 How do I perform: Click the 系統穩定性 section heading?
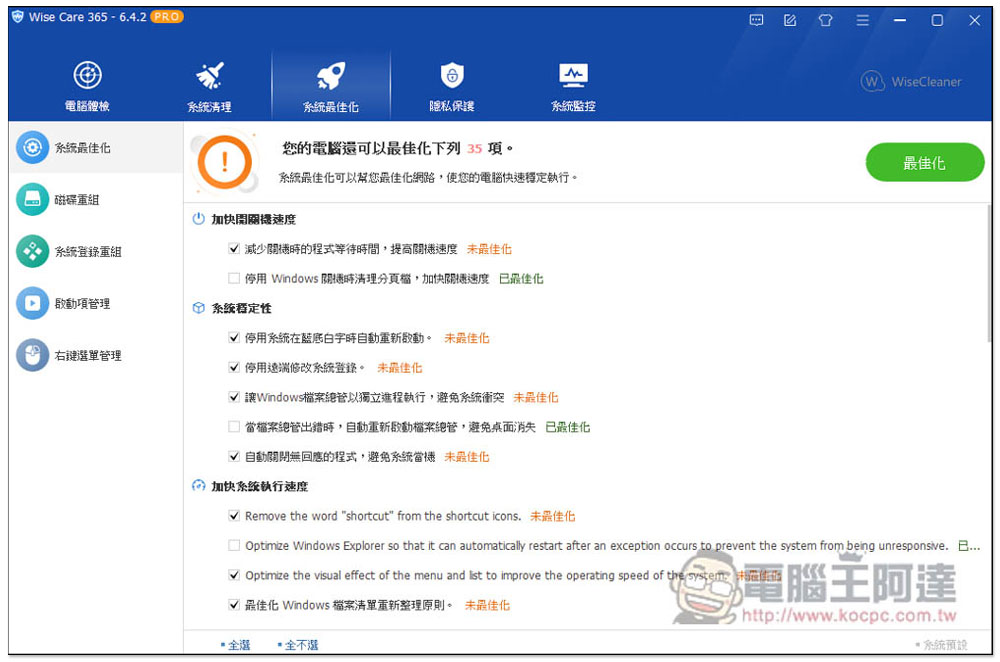242,308
